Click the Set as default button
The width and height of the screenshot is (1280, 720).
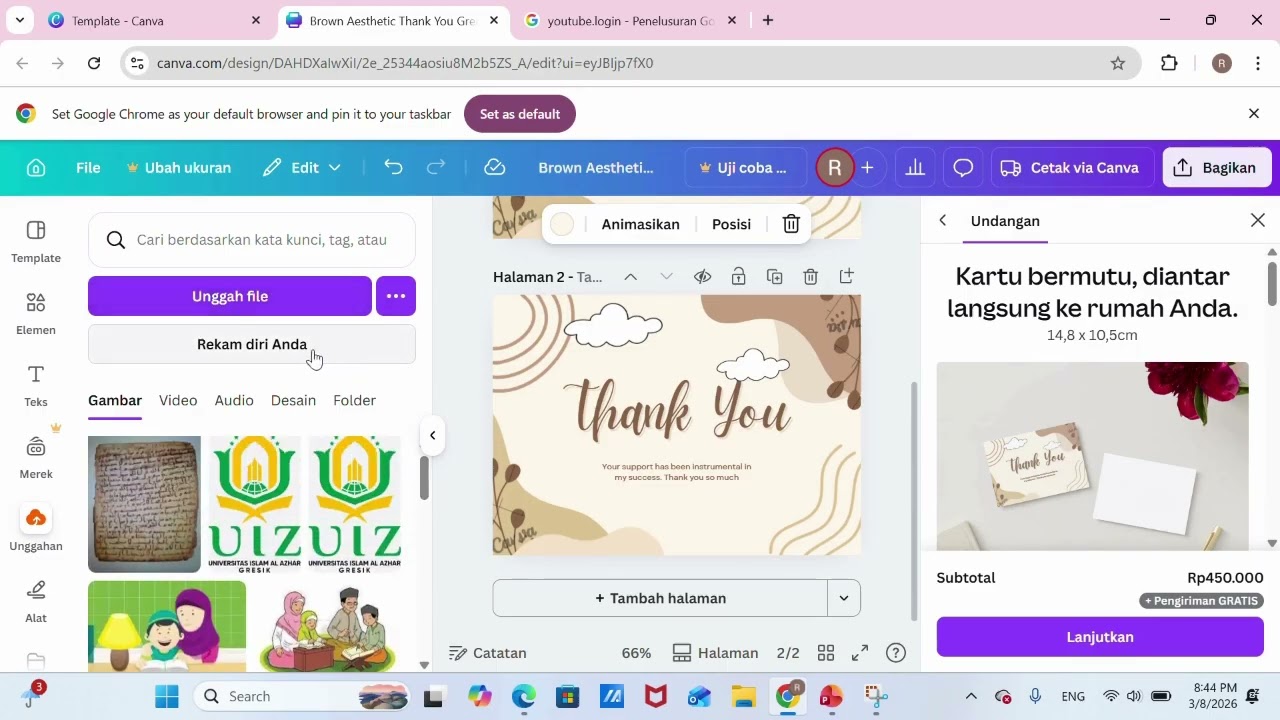[x=519, y=114]
